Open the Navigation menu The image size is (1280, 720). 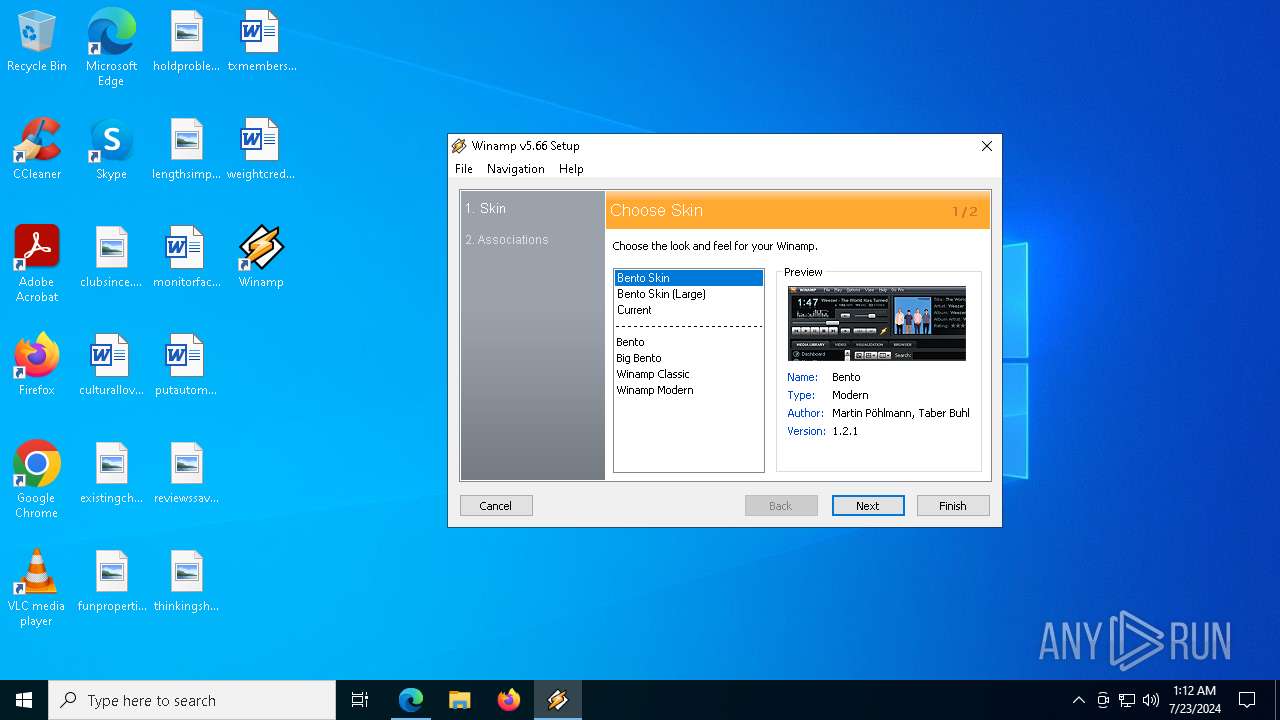point(516,169)
